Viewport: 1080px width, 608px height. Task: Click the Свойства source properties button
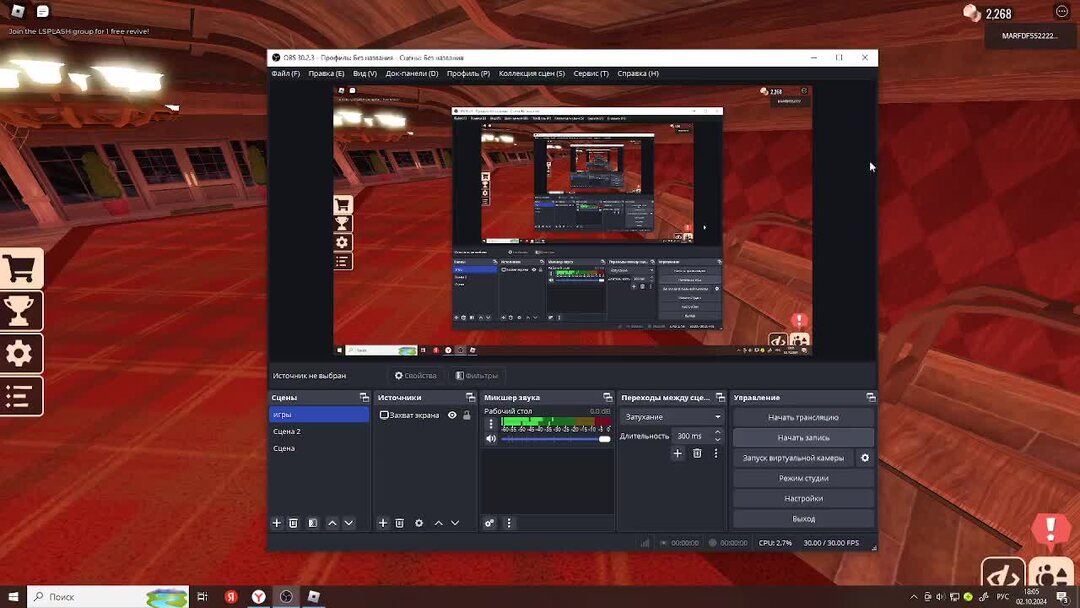[x=415, y=376]
